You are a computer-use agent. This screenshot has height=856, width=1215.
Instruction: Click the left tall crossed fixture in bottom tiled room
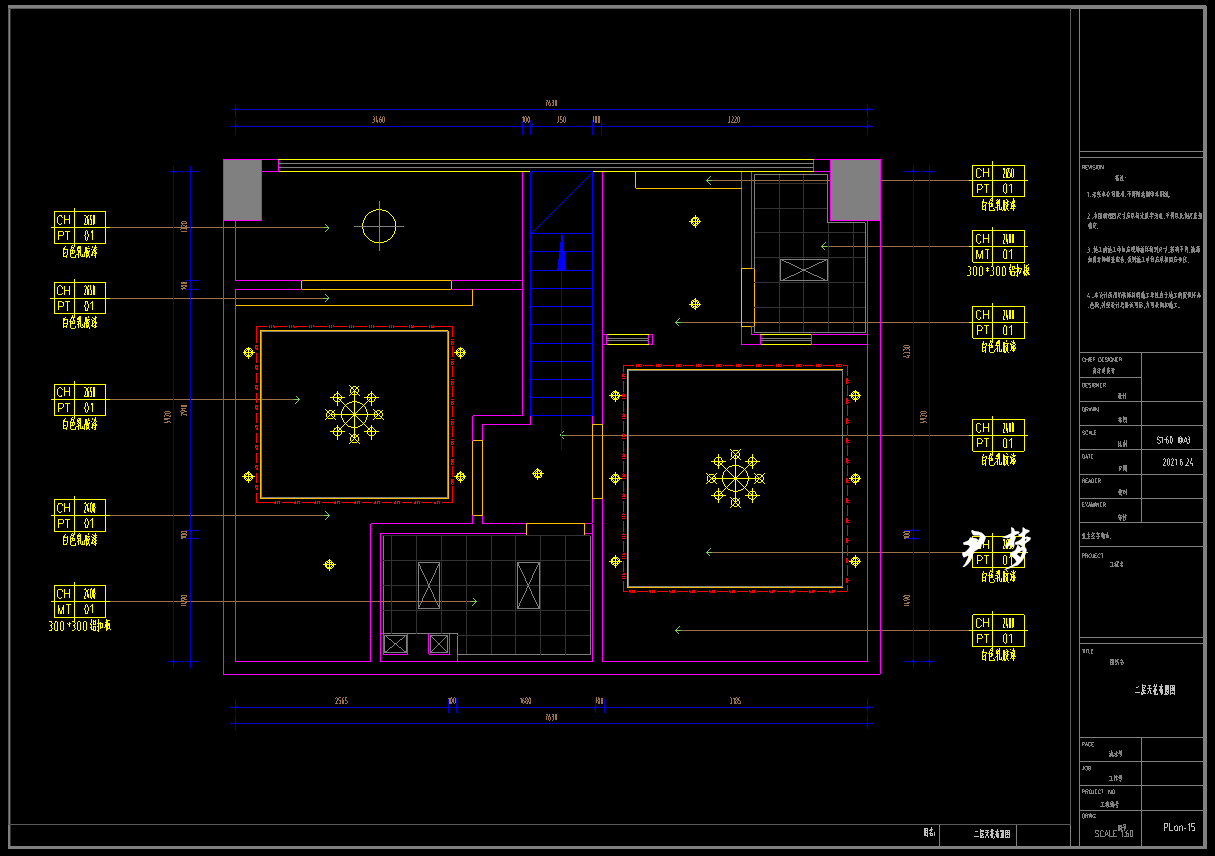point(429,585)
